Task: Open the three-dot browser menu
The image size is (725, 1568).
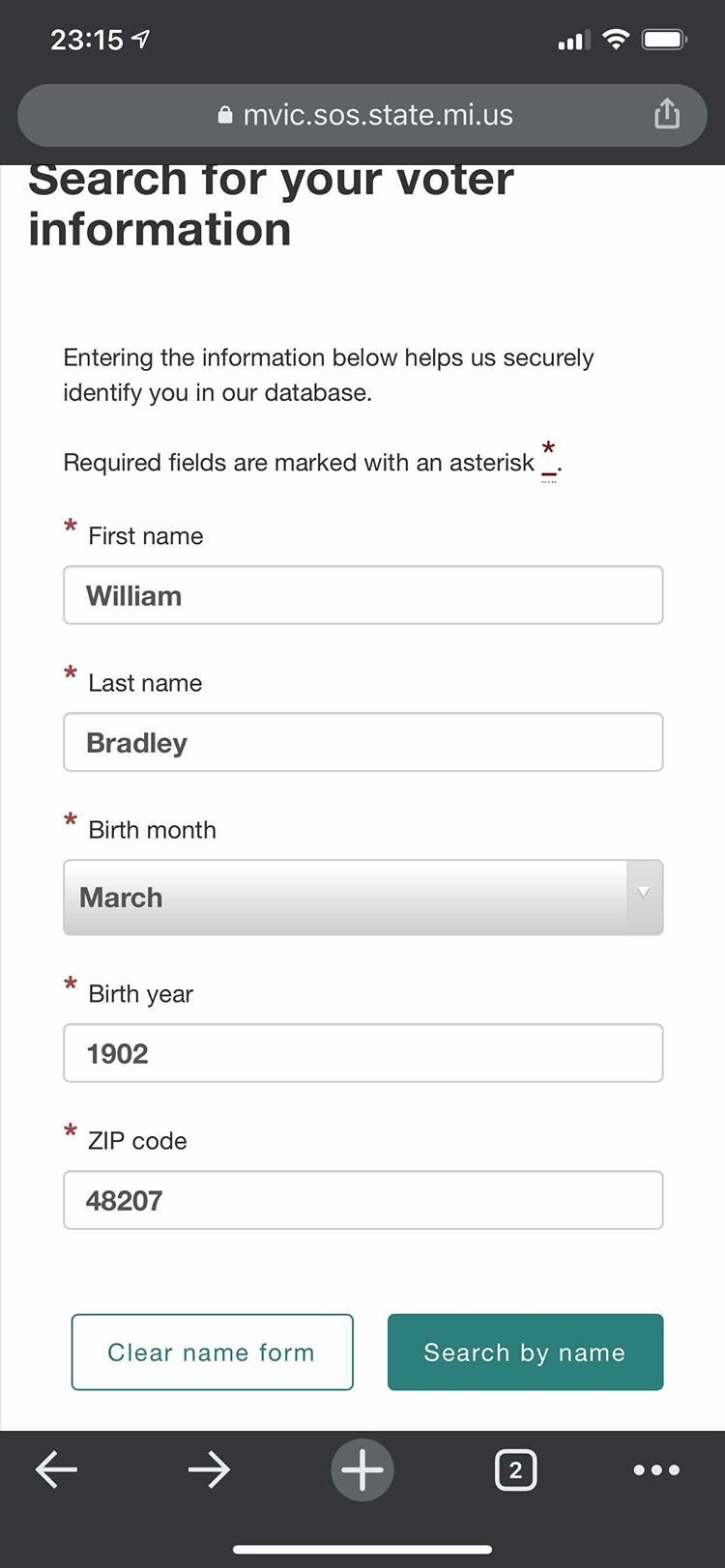Action: [656, 1469]
